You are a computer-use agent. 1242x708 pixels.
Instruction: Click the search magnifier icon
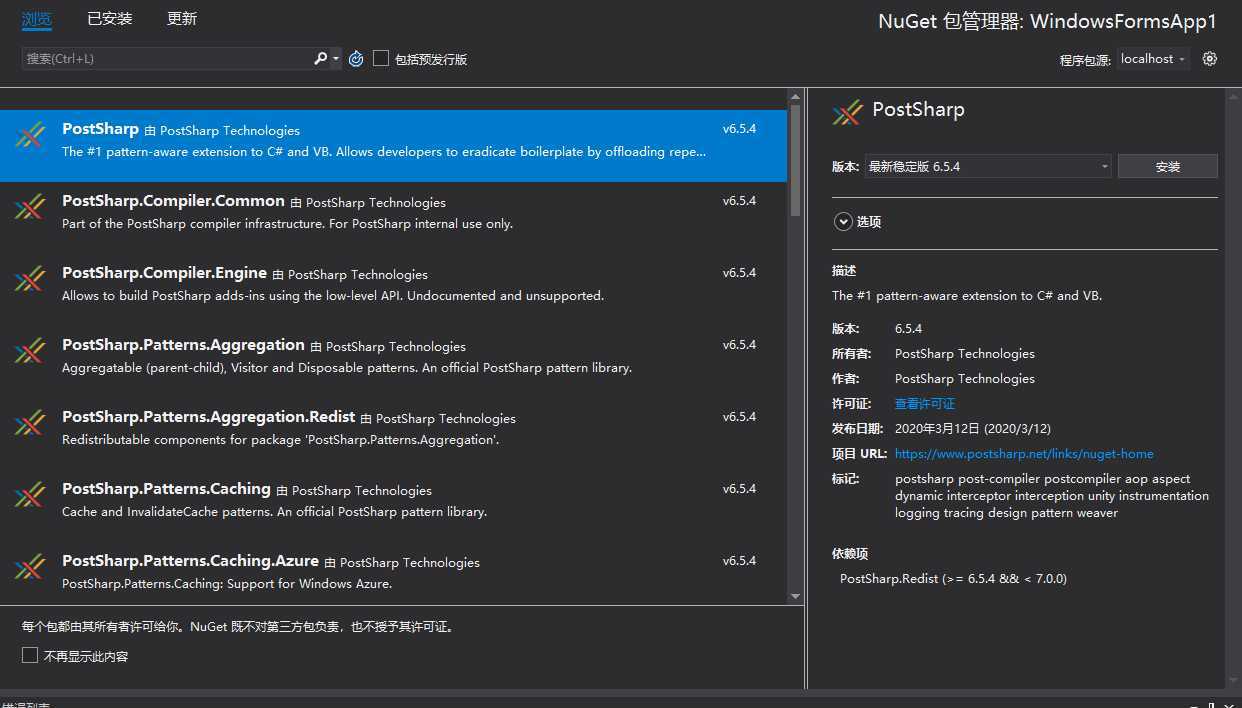320,59
